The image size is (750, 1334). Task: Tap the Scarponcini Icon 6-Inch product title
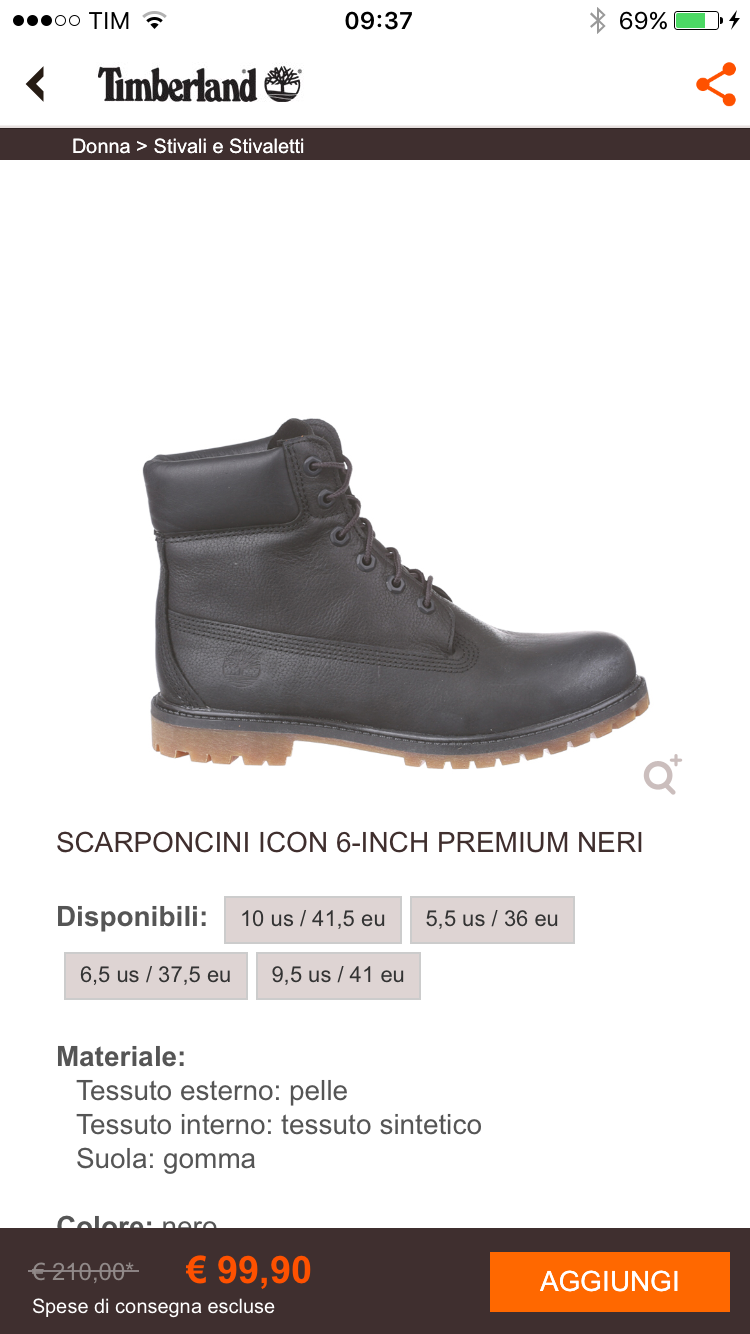[350, 842]
